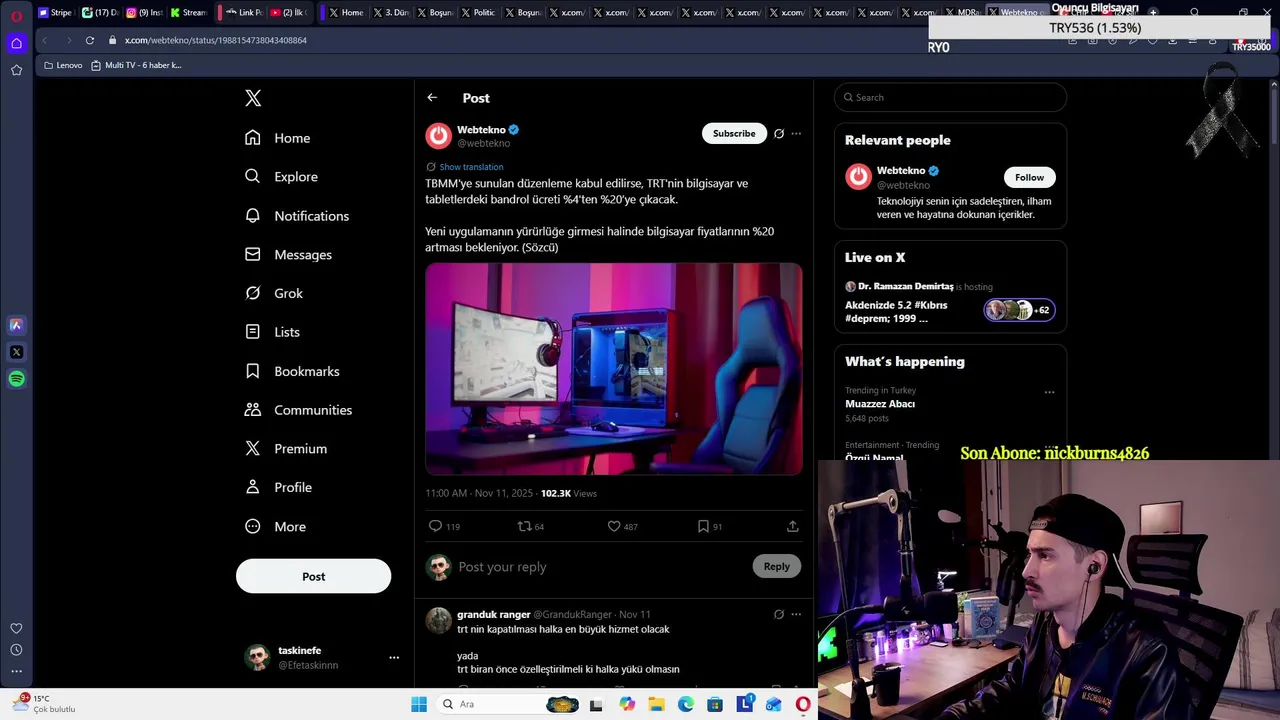Open Opera sidebar history clock icon
Screen dimensions: 1280x720
16,650
